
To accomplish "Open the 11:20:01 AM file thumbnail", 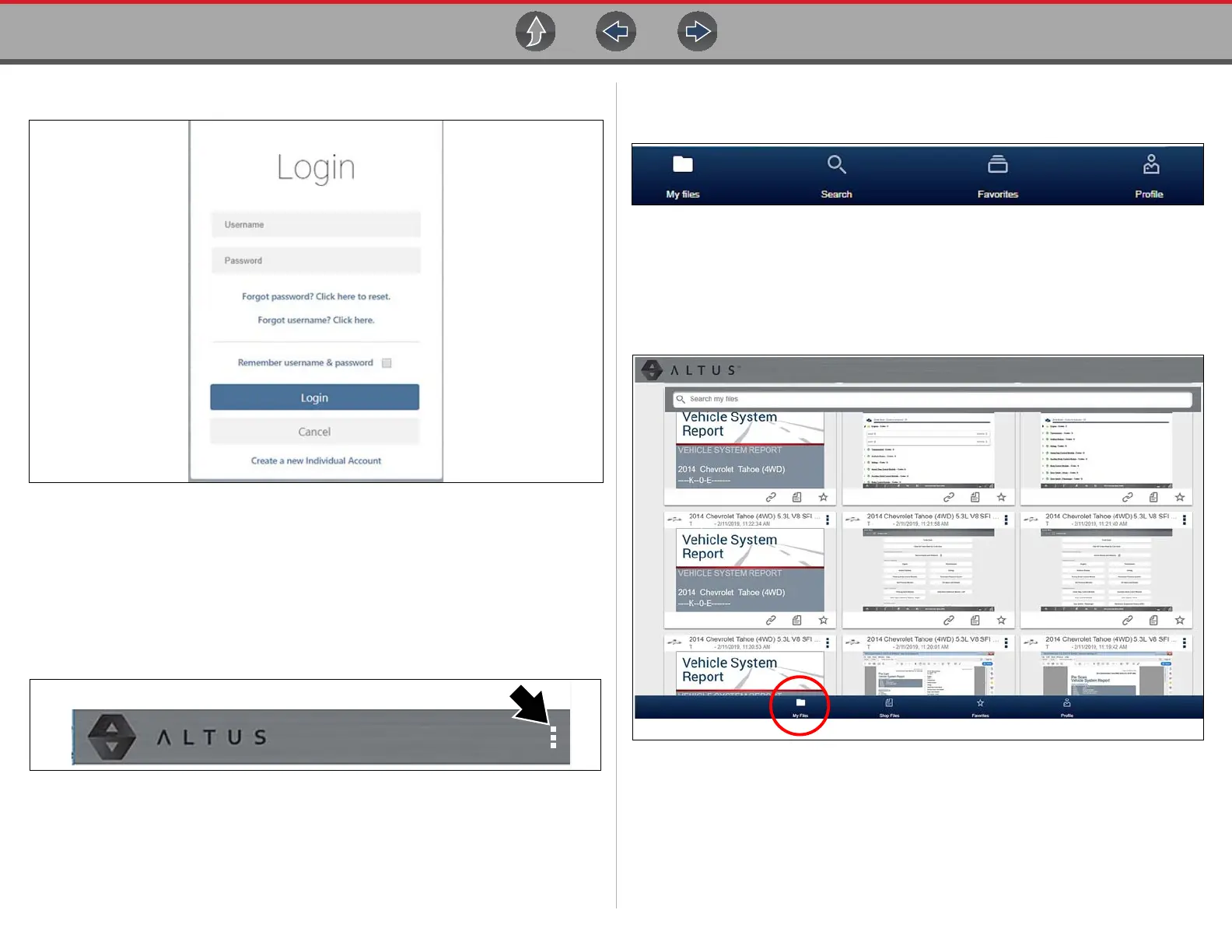I will point(928,674).
